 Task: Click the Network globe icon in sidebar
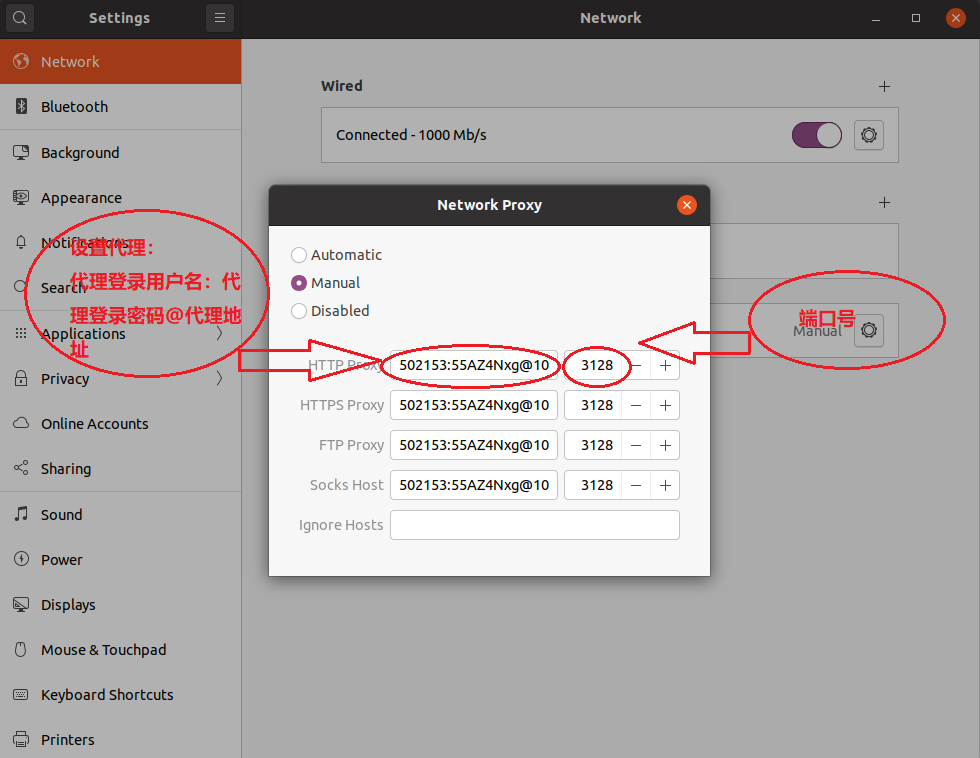(21, 61)
